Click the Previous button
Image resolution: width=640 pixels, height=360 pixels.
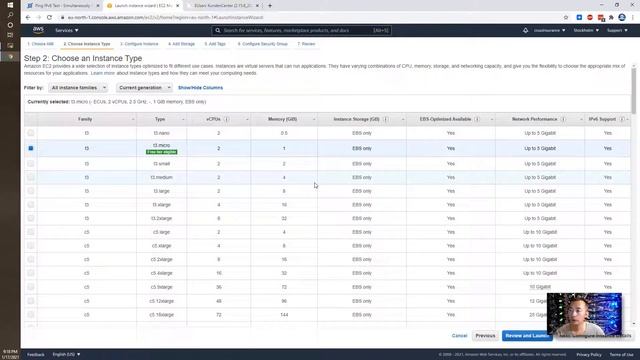(x=485, y=336)
